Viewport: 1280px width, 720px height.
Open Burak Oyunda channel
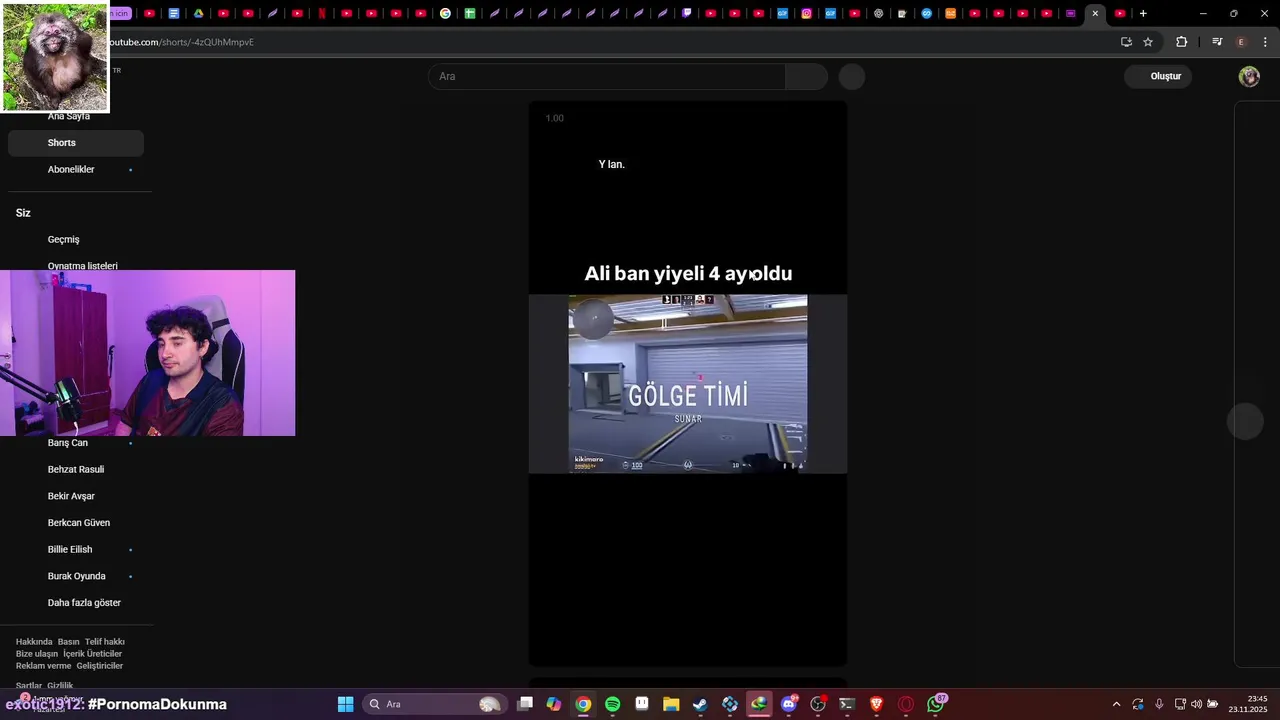pyautogui.click(x=76, y=576)
